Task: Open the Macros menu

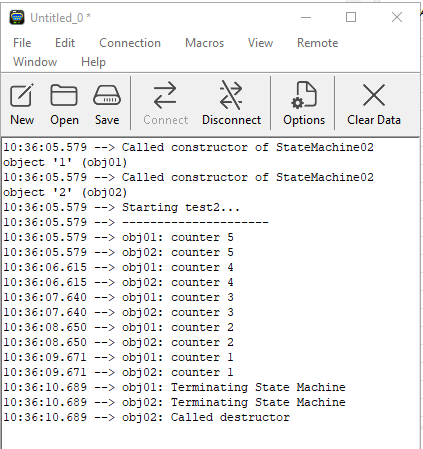Action: pos(204,43)
